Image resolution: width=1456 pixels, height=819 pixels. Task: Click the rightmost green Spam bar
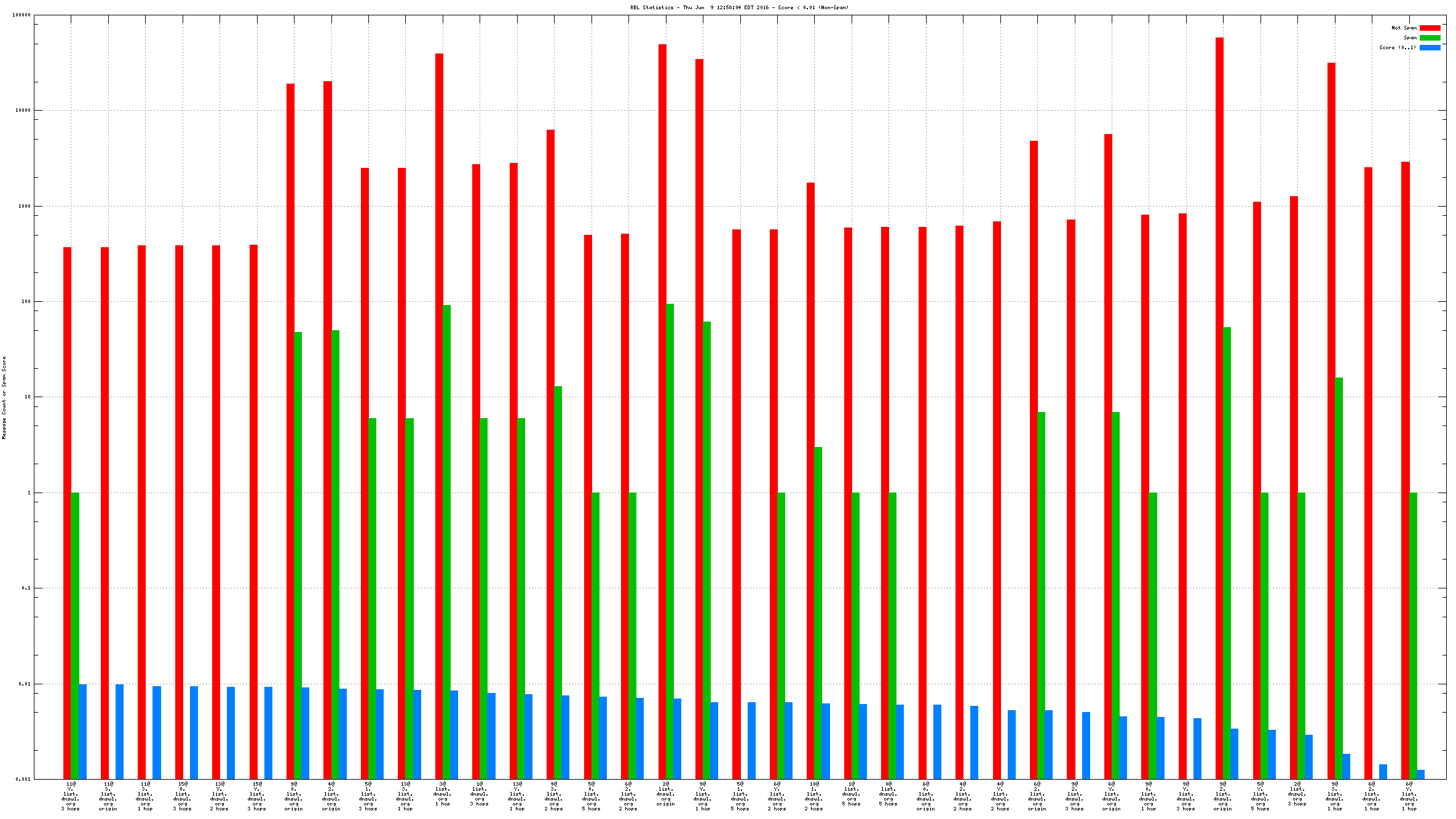coord(1413,633)
